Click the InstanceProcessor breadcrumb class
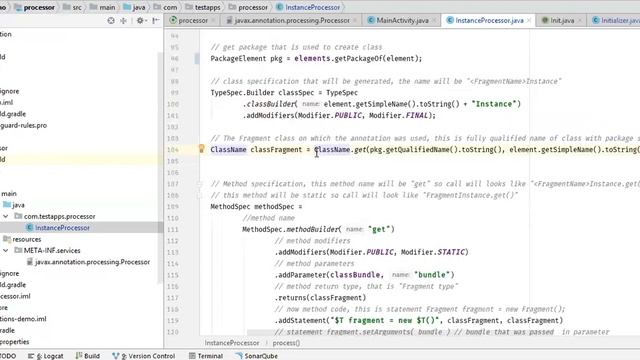Screen dimensions: 640x360 pyautogui.click(x=308, y=7)
